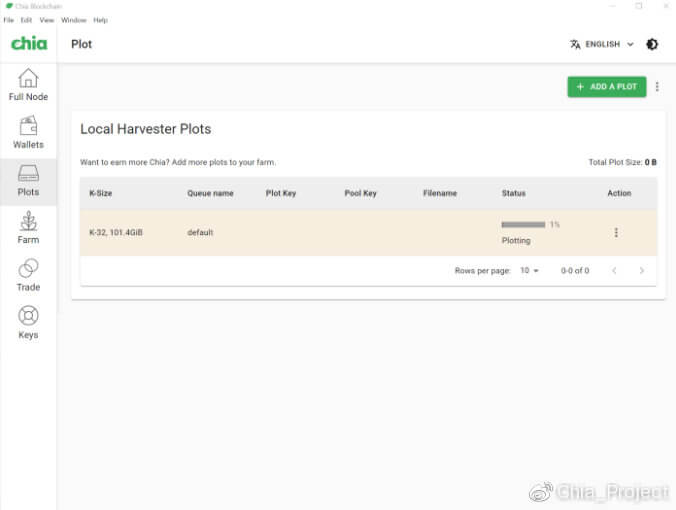Open the Trade section
This screenshot has width=676, height=510.
[x=28, y=275]
